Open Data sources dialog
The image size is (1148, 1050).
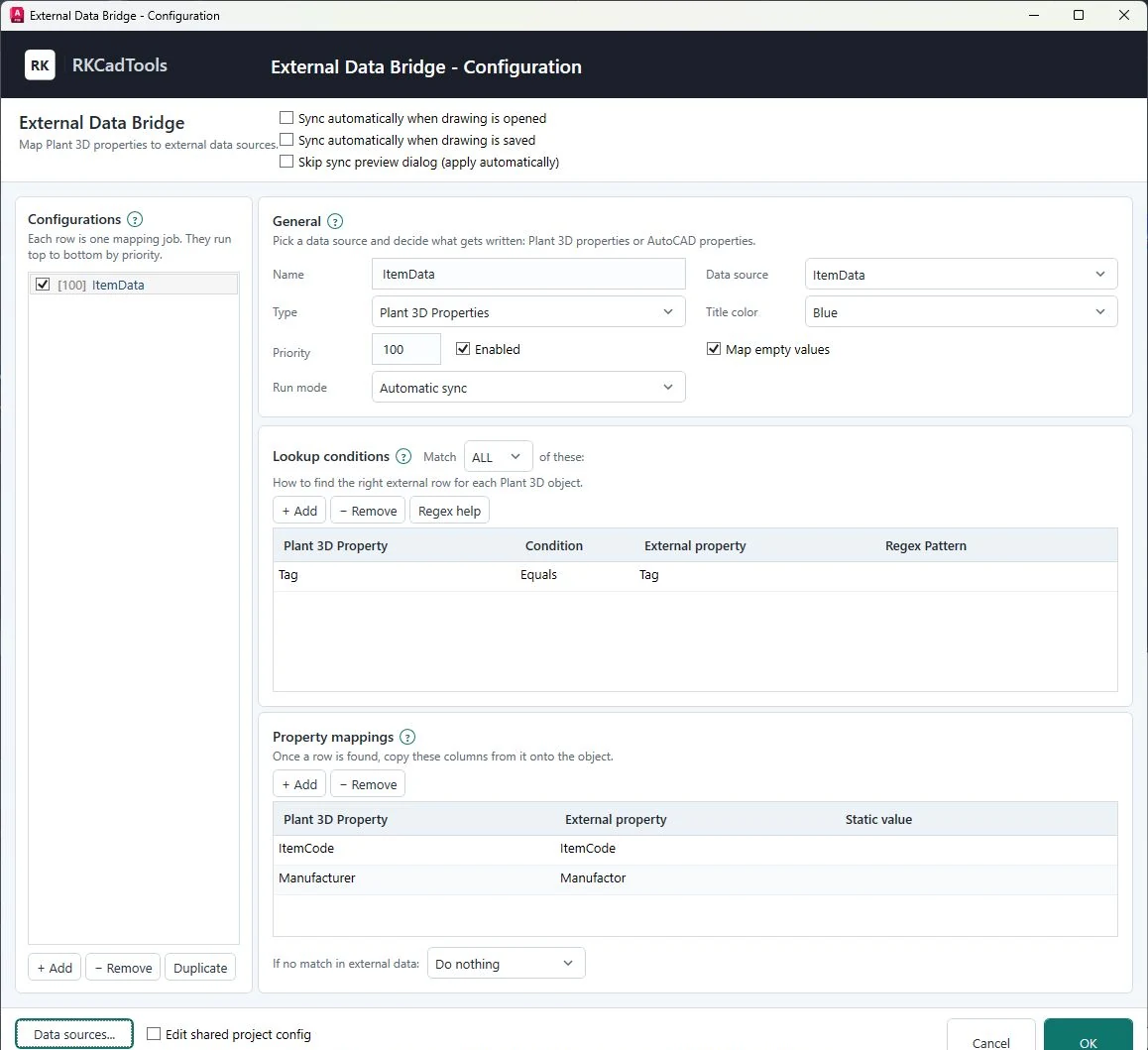click(x=74, y=1034)
